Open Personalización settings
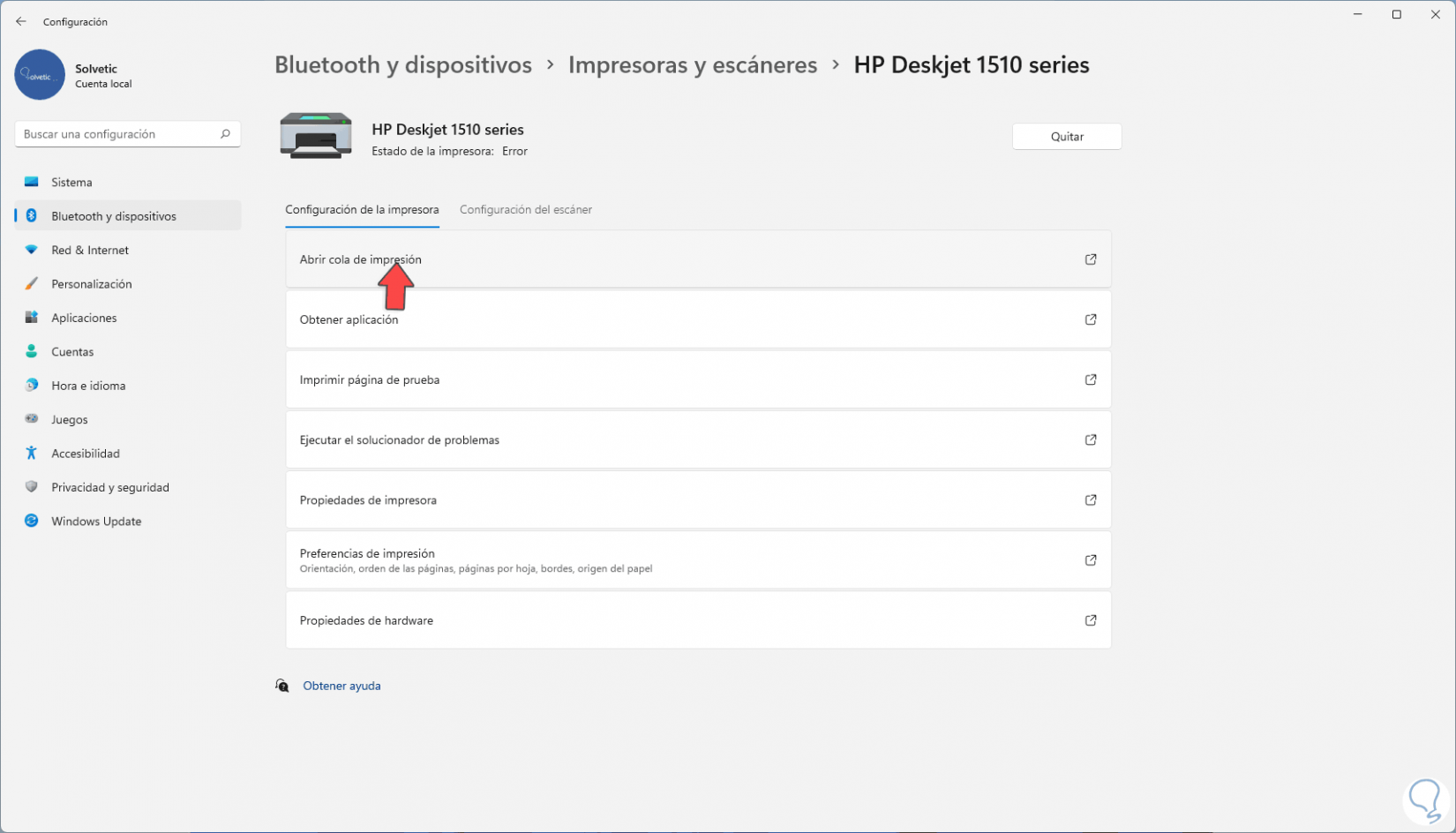Viewport: 1456px width, 833px height. [128, 284]
